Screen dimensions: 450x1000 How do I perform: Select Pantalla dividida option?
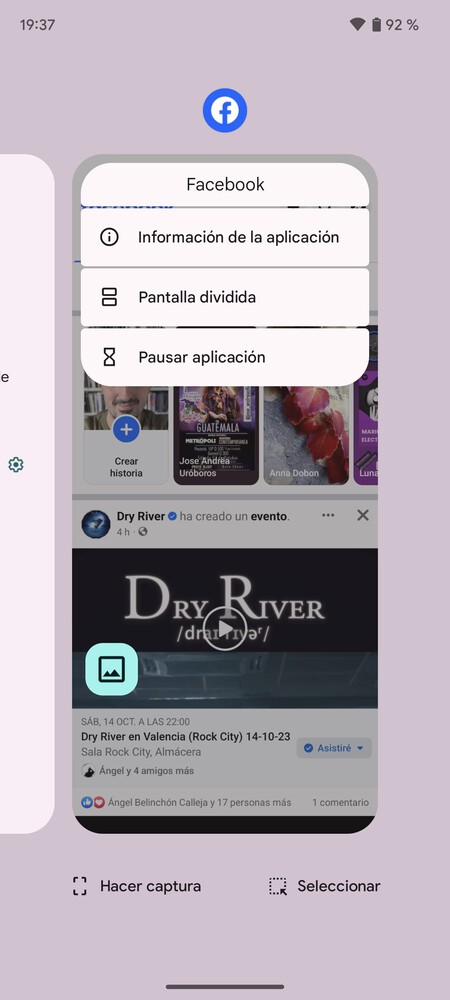[225, 297]
